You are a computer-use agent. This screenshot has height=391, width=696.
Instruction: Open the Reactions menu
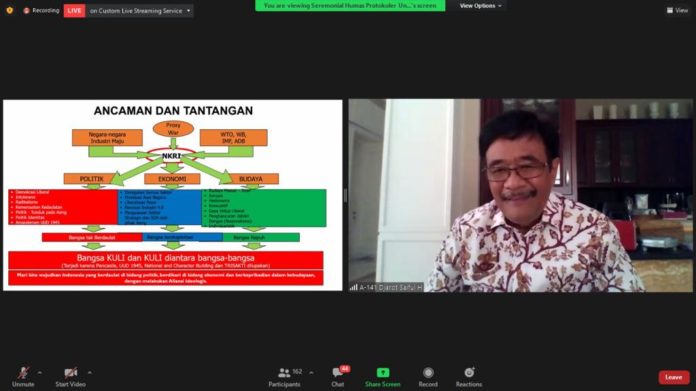click(469, 377)
